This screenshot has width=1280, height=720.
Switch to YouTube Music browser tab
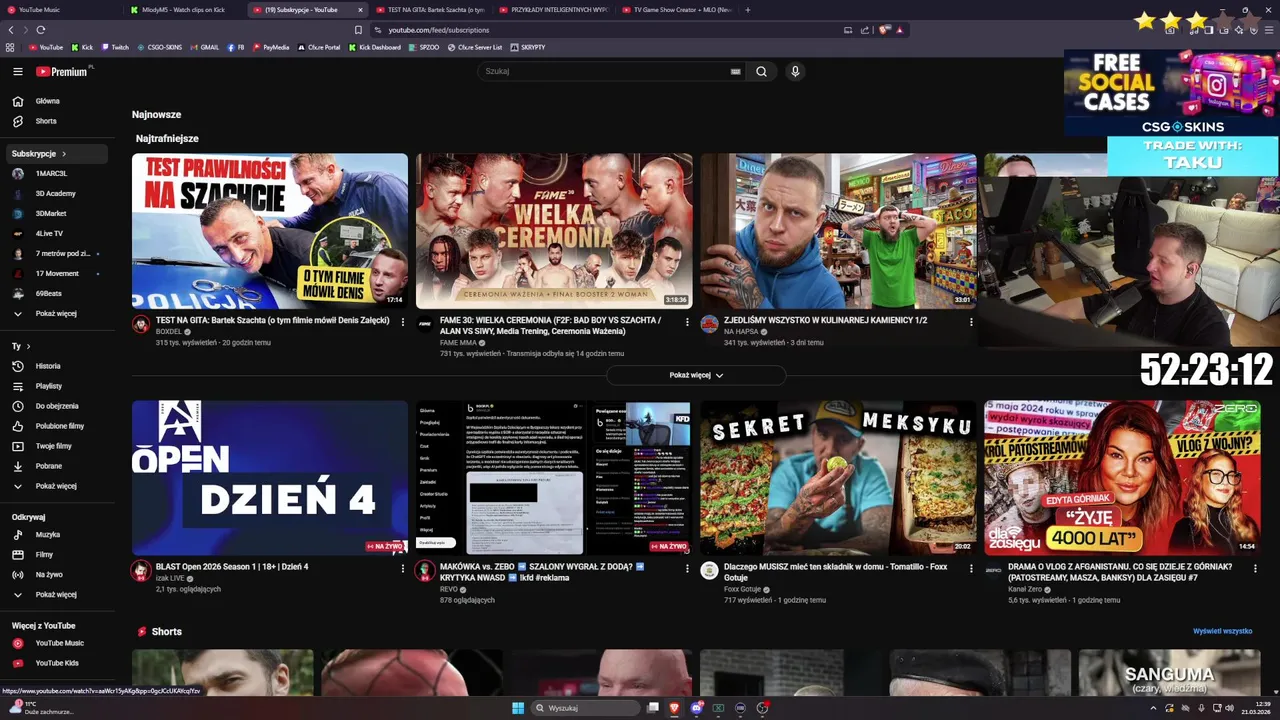60,9
